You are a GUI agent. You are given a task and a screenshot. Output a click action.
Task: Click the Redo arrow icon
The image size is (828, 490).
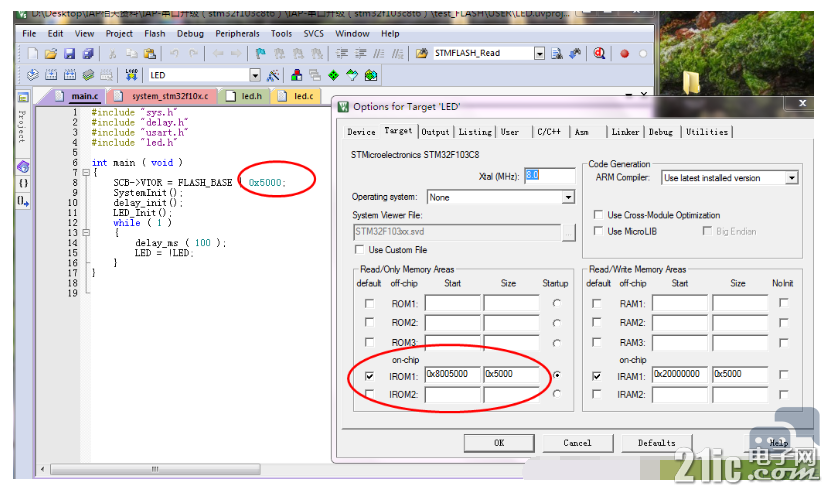coord(193,53)
